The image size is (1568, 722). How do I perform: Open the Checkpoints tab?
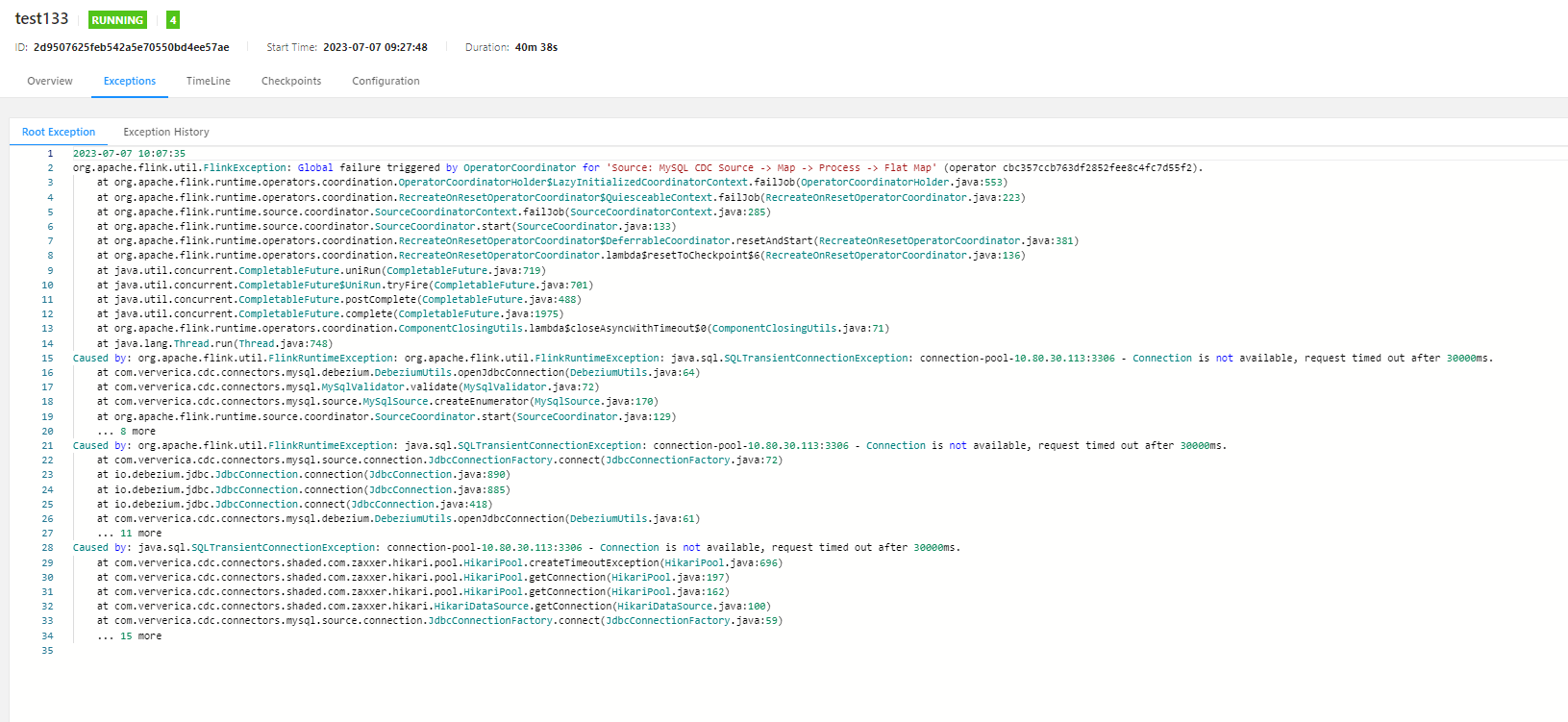(x=291, y=81)
